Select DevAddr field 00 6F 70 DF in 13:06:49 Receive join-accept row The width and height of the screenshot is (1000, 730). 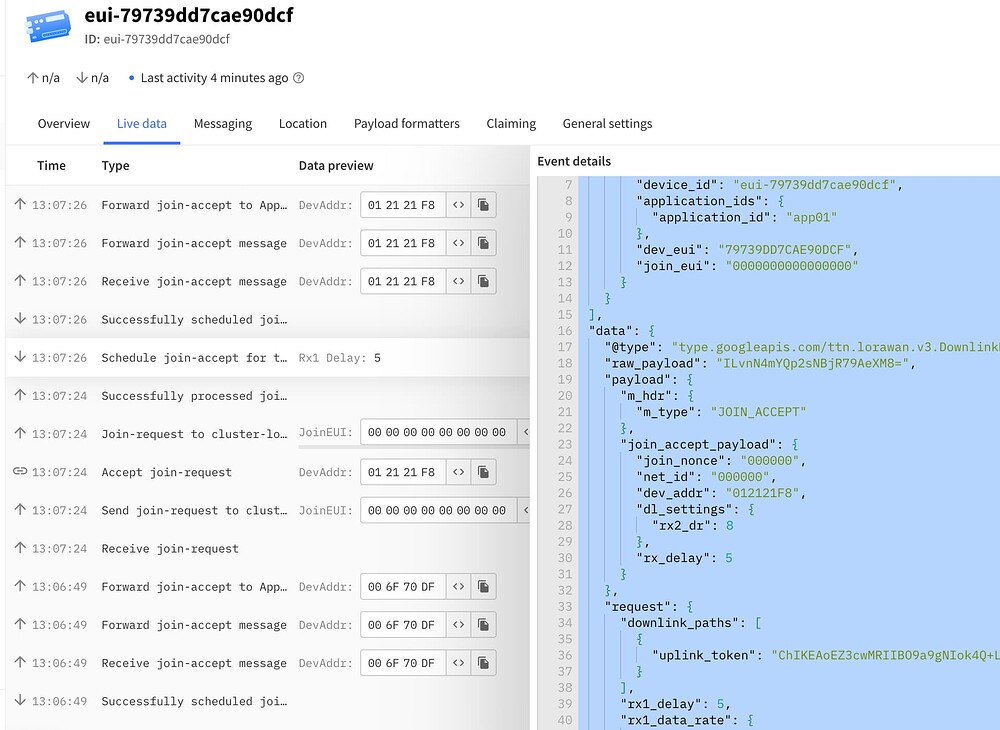pos(403,664)
